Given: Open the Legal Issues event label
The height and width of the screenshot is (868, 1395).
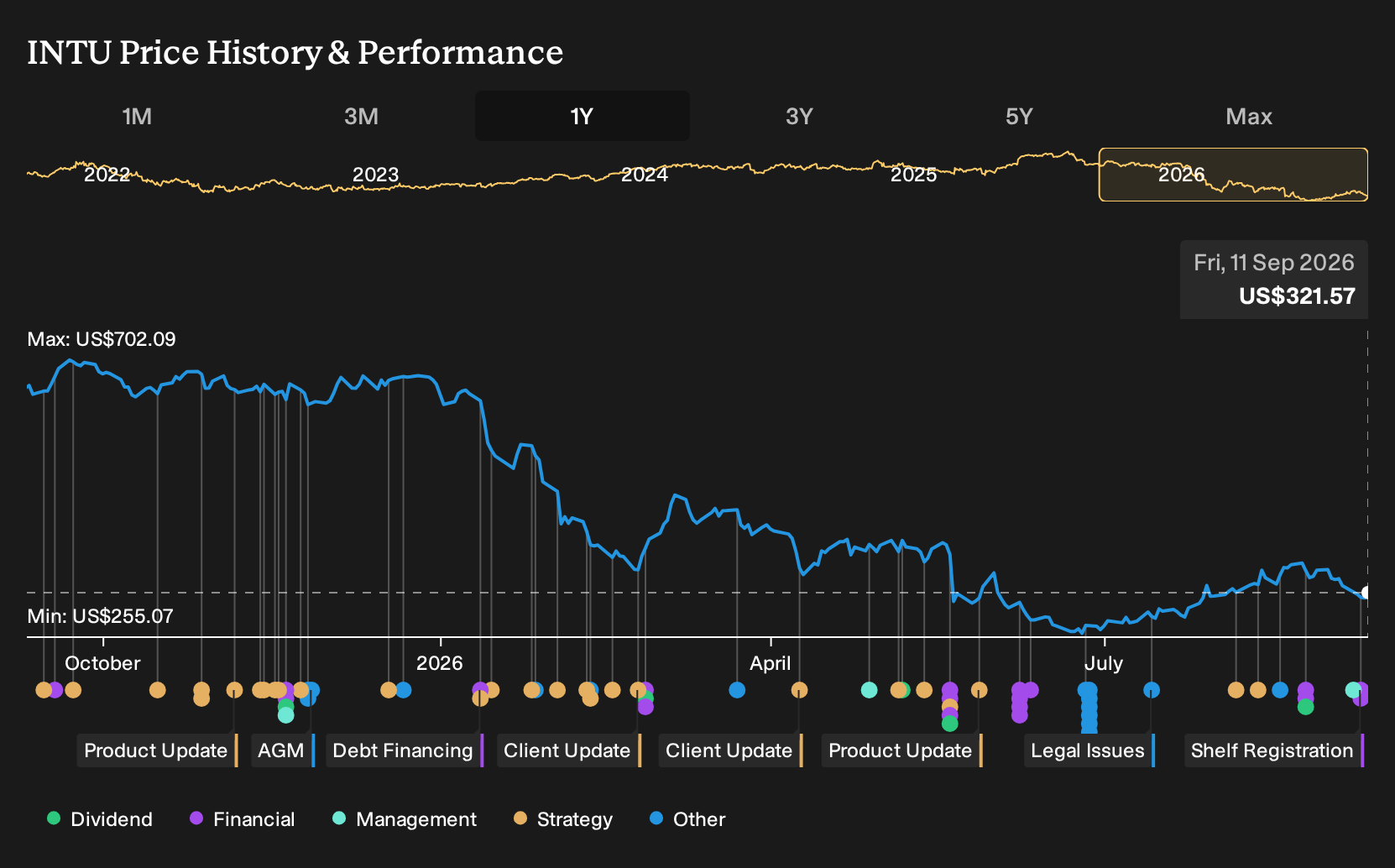Looking at the screenshot, I should point(1089,750).
